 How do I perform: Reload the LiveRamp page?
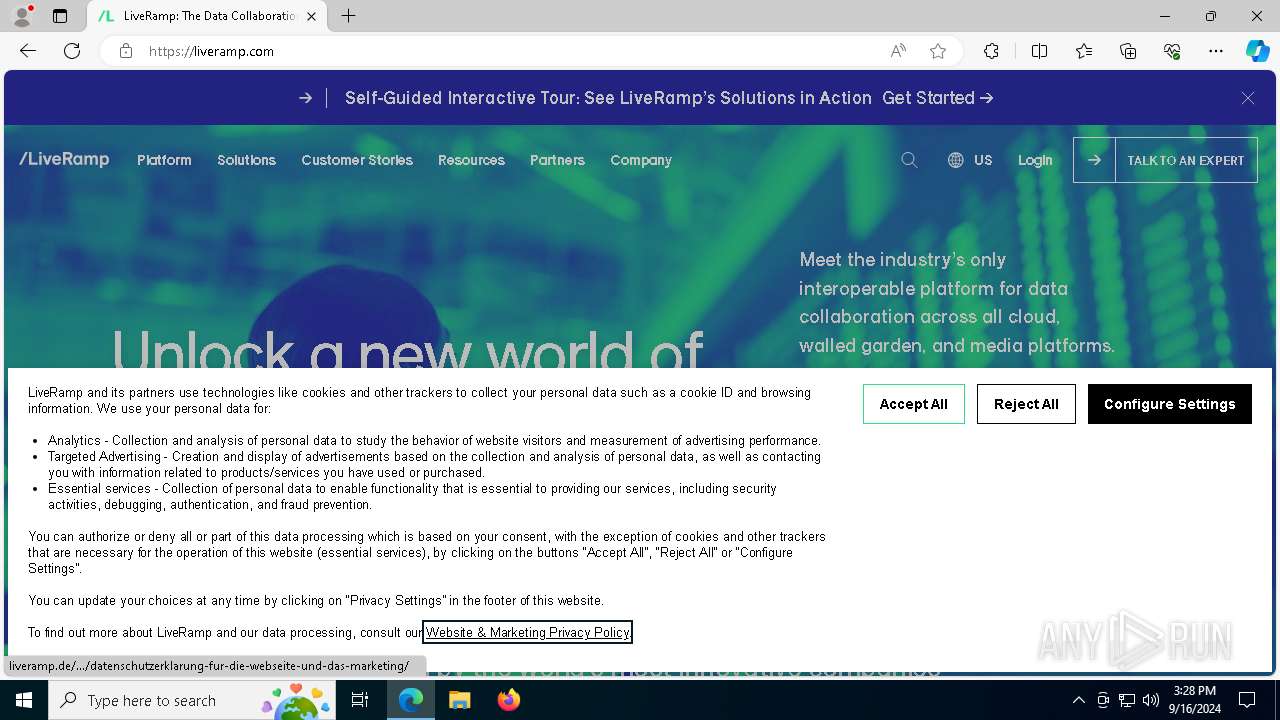click(72, 51)
